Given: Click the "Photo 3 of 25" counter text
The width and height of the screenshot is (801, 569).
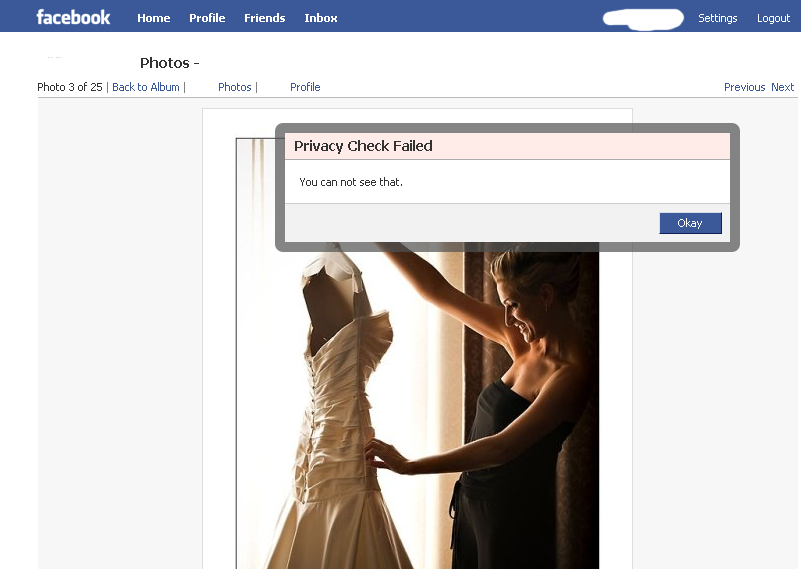Looking at the screenshot, I should point(70,87).
